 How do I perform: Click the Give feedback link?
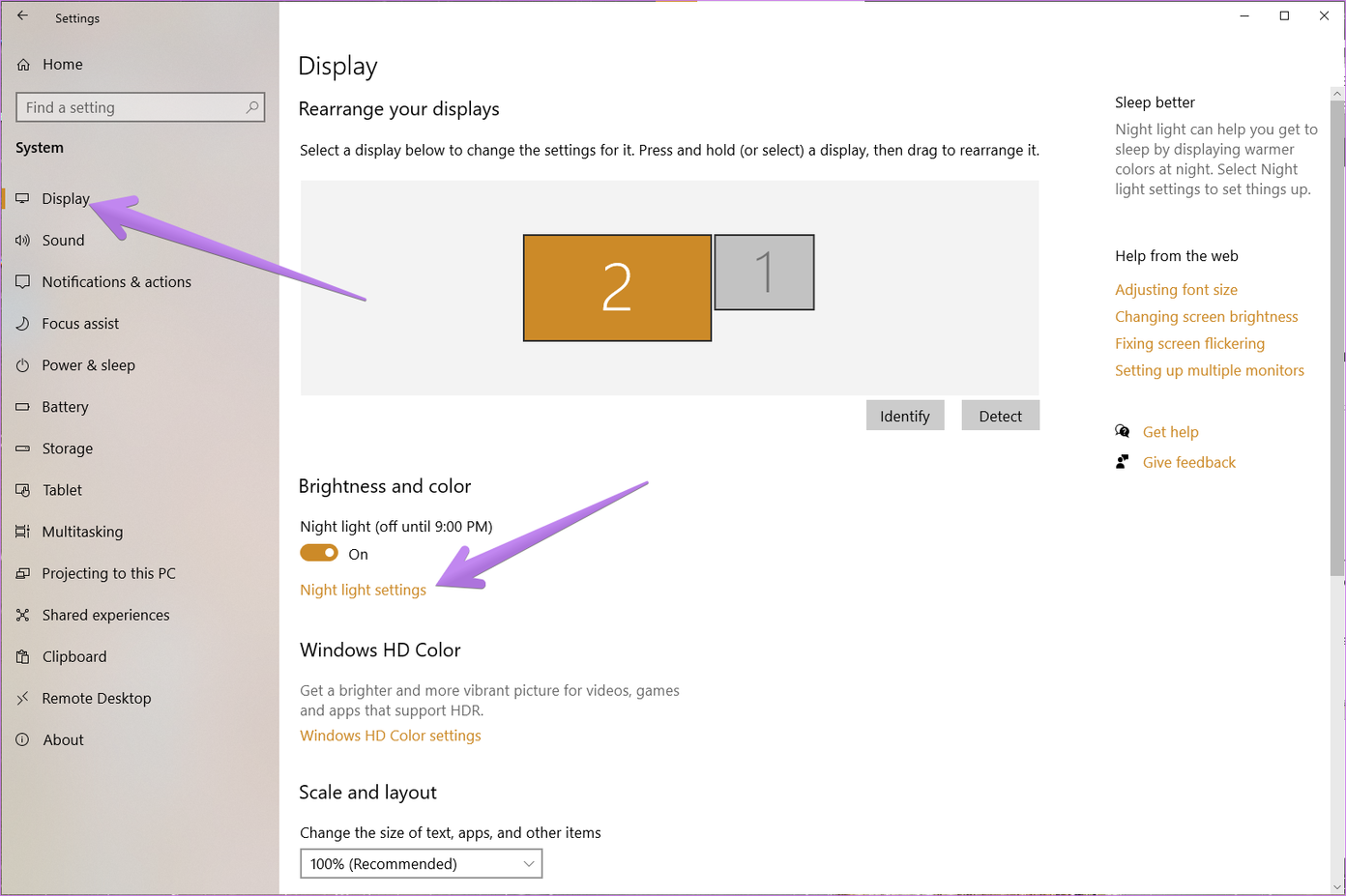1188,462
